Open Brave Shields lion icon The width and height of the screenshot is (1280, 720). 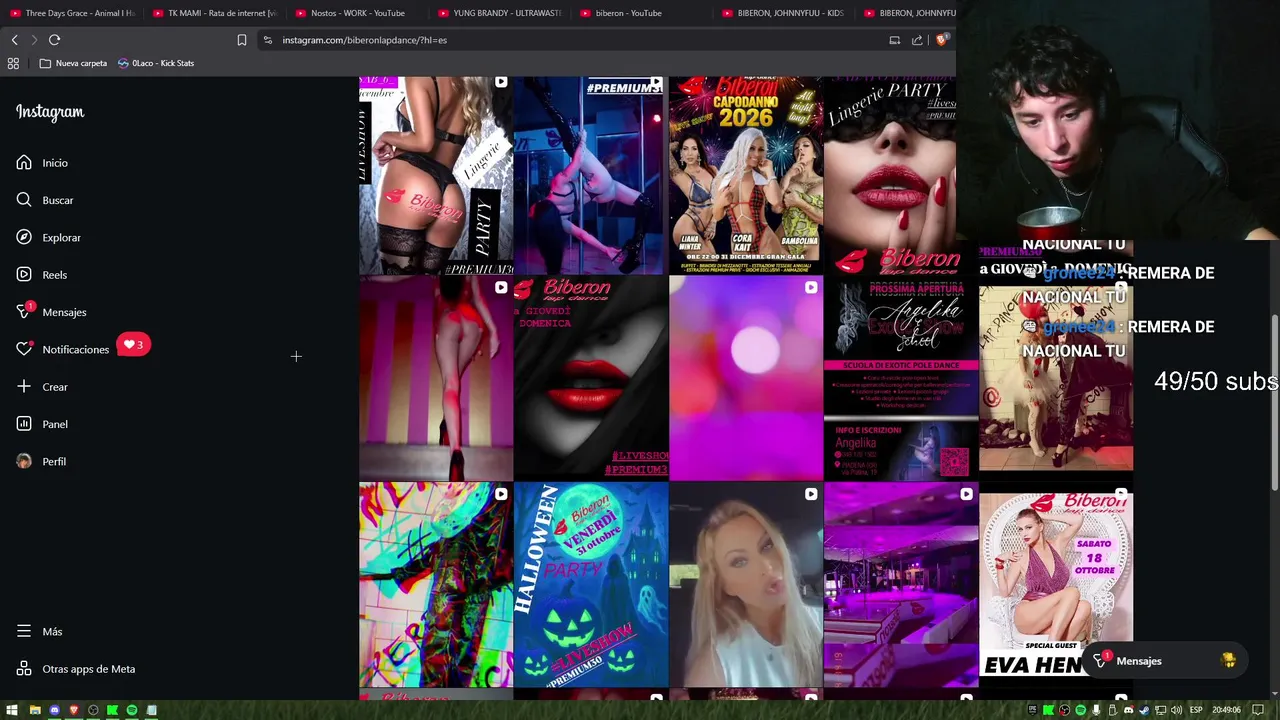coord(942,40)
